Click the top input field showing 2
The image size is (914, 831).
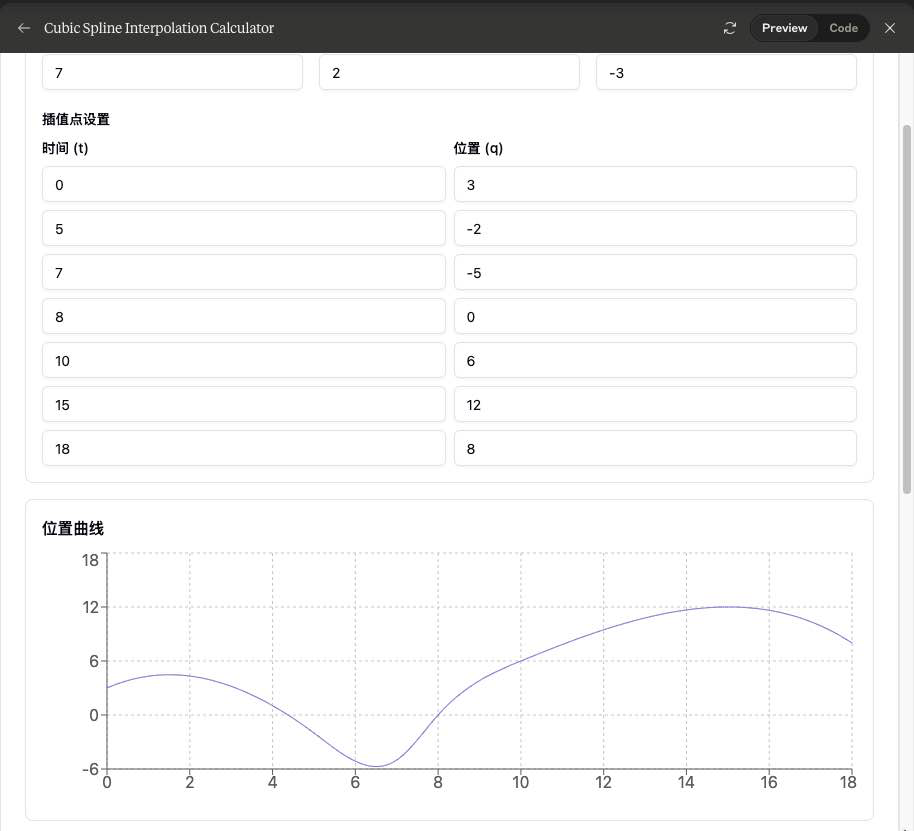point(449,72)
